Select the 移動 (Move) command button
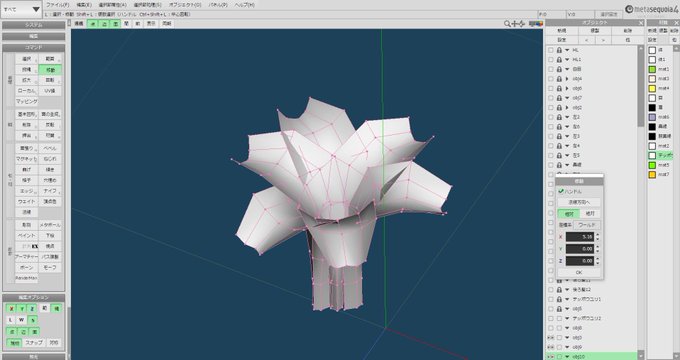680x360 pixels. pos(50,69)
